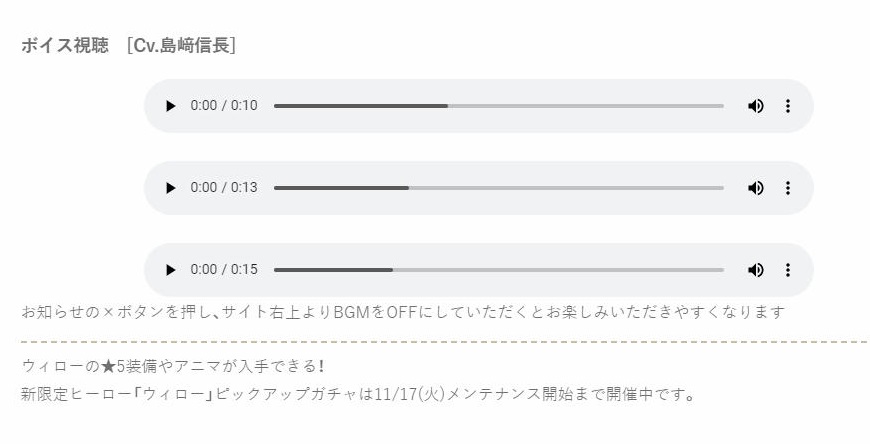Toggle mute on the 0:13 player
Screen dimensions: 870x444
(x=755, y=188)
